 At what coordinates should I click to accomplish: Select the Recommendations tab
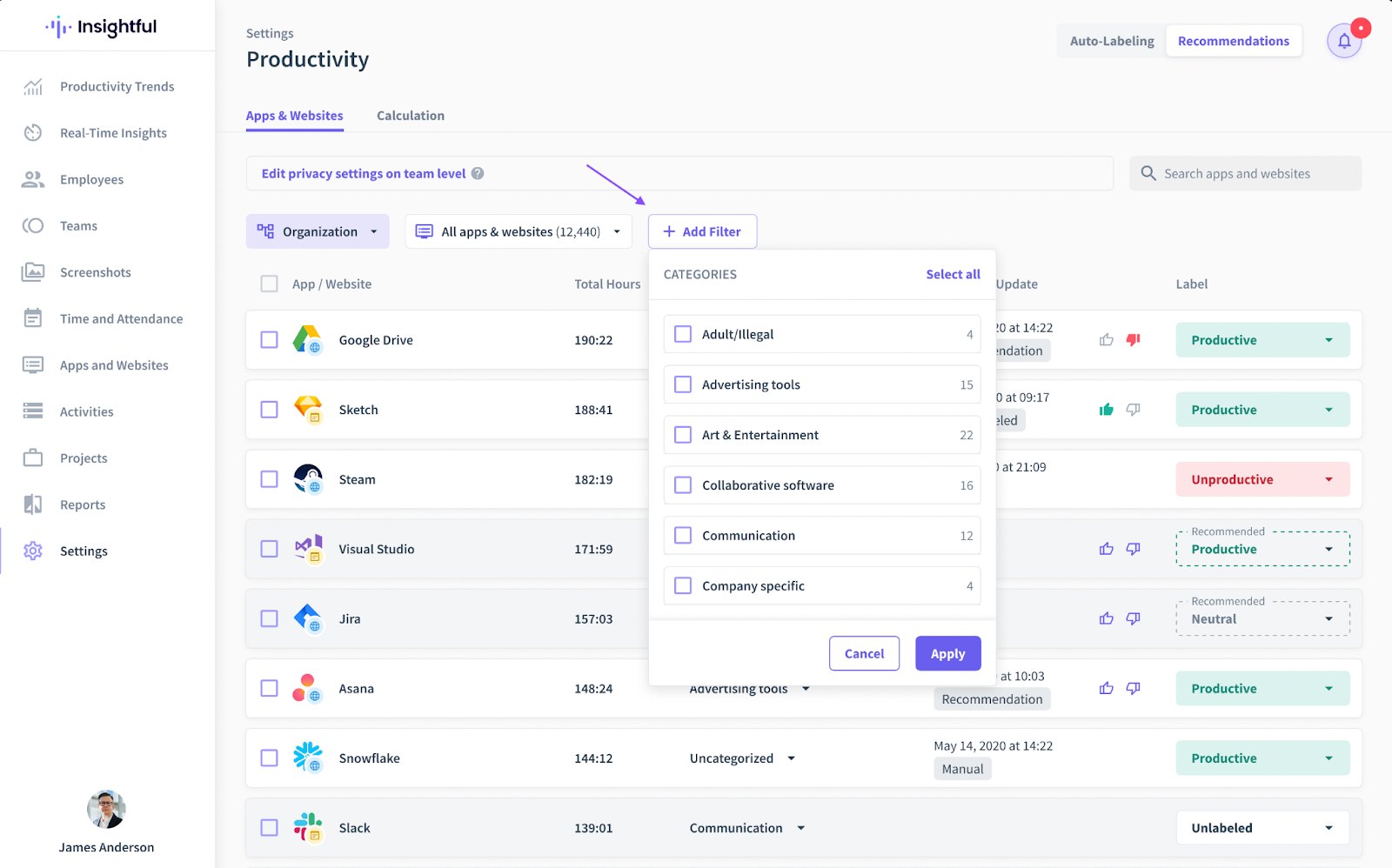(x=1234, y=41)
